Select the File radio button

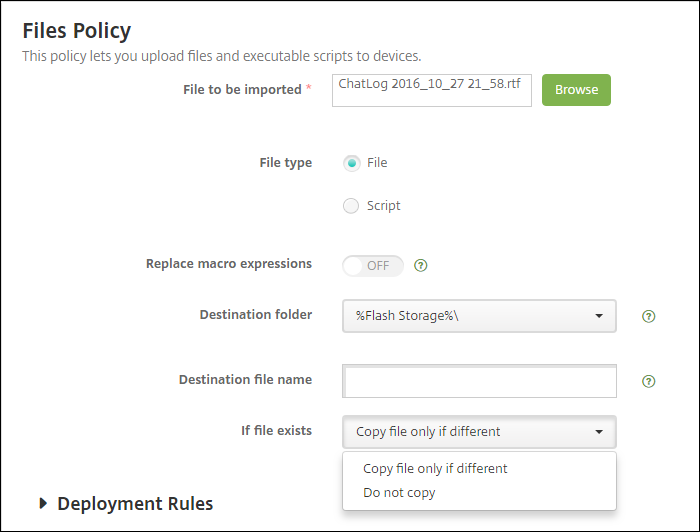(351, 163)
